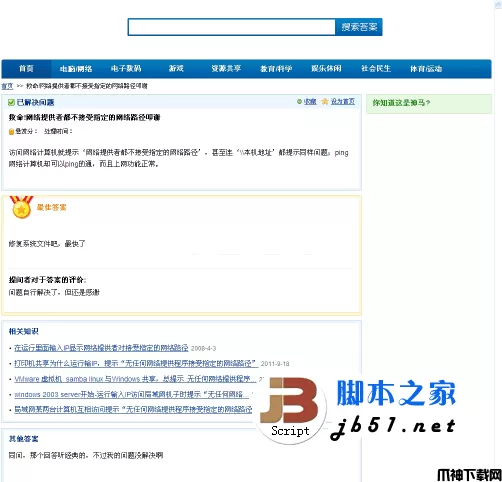Screen dimensions: 502x482
Task: Open related link starting with 打印机共享为什么
Action: click(136, 363)
